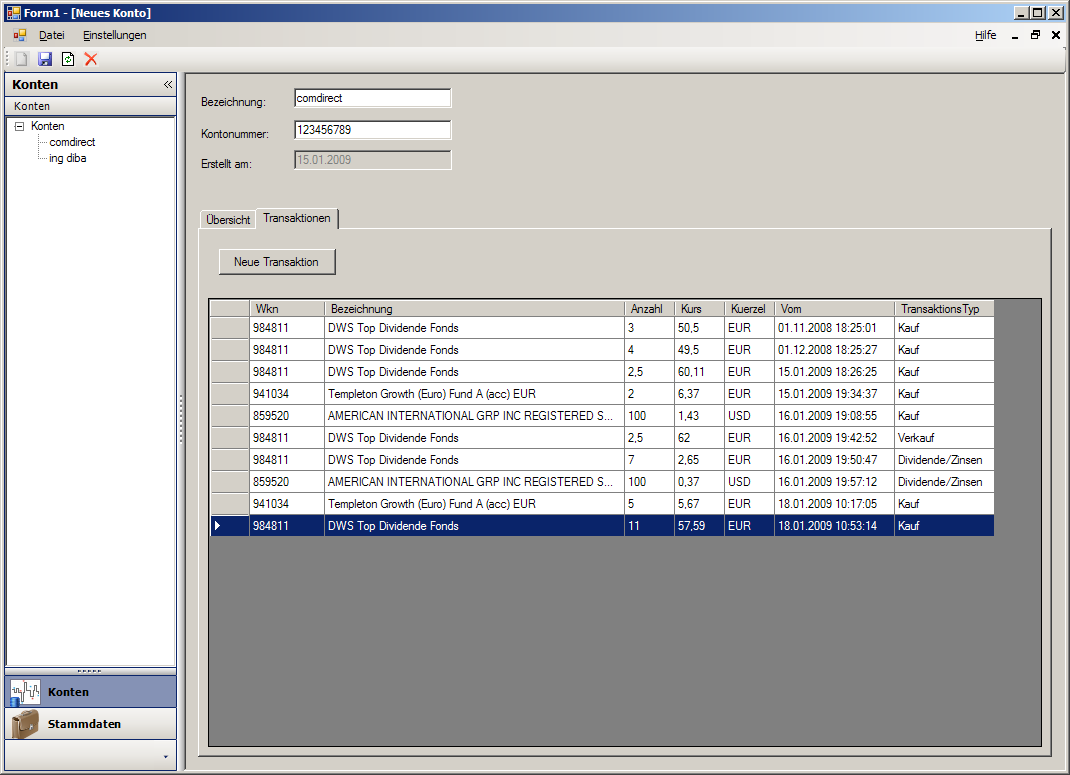
Task: Open the Einstellungen menu
Action: pyautogui.click(x=115, y=35)
